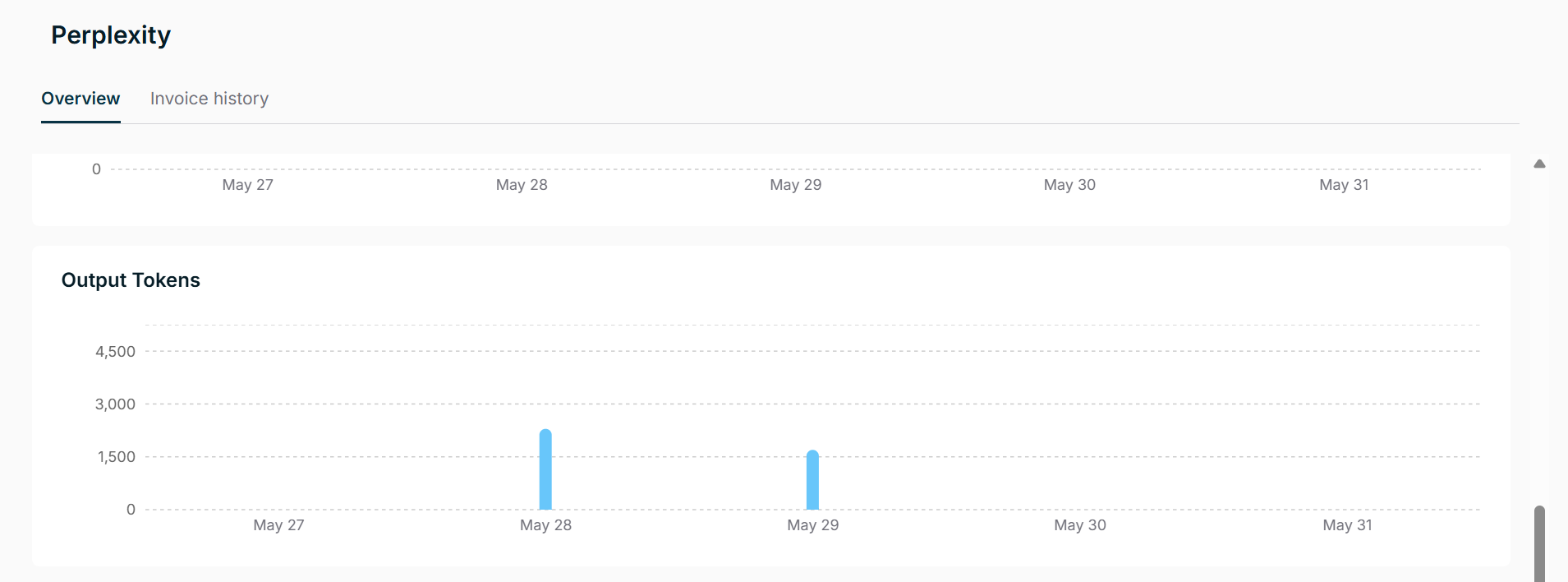Click the Output Tokens chart title
The width and height of the screenshot is (1568, 582).
(x=131, y=280)
